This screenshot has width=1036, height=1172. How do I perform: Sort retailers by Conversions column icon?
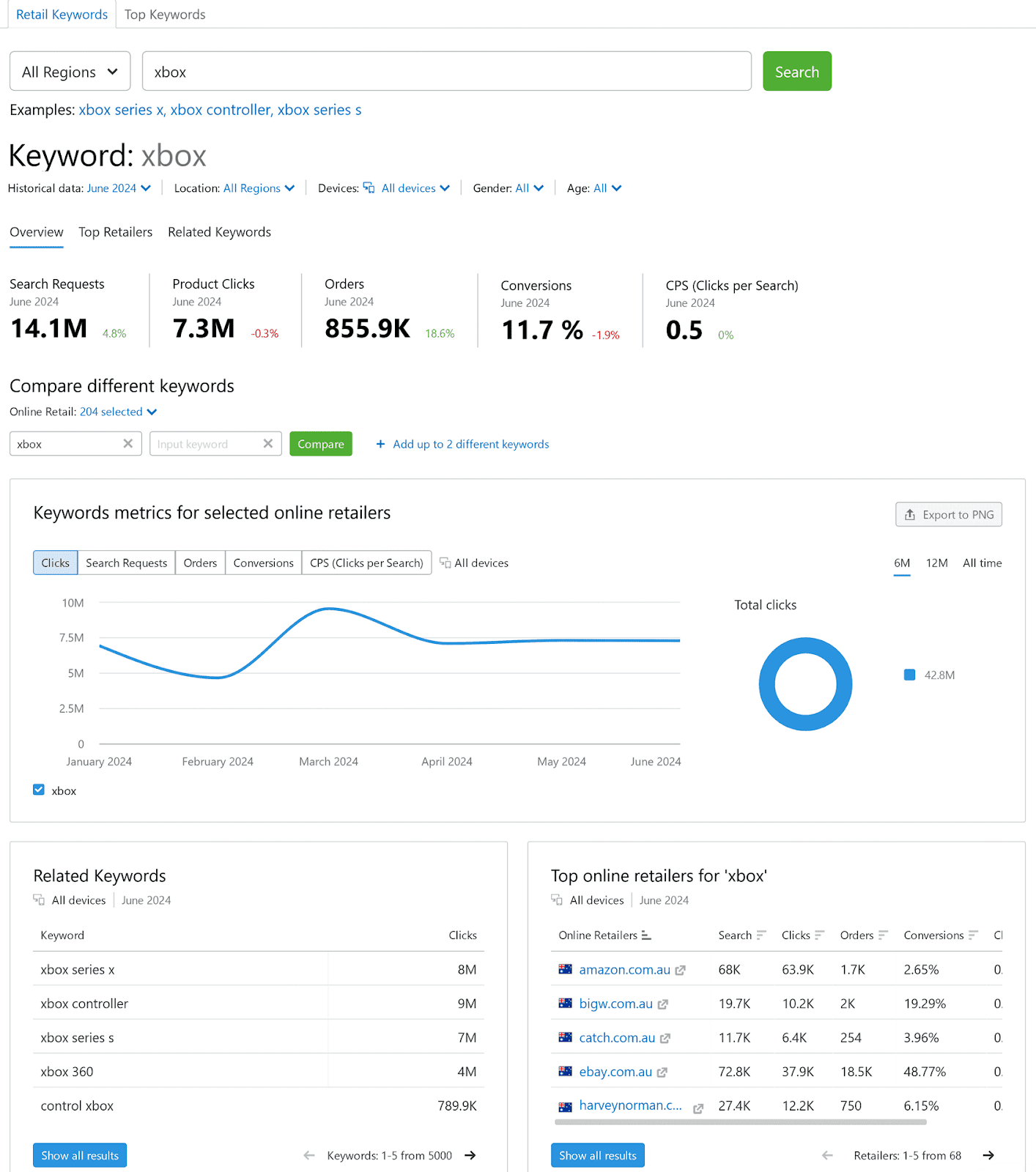973,935
